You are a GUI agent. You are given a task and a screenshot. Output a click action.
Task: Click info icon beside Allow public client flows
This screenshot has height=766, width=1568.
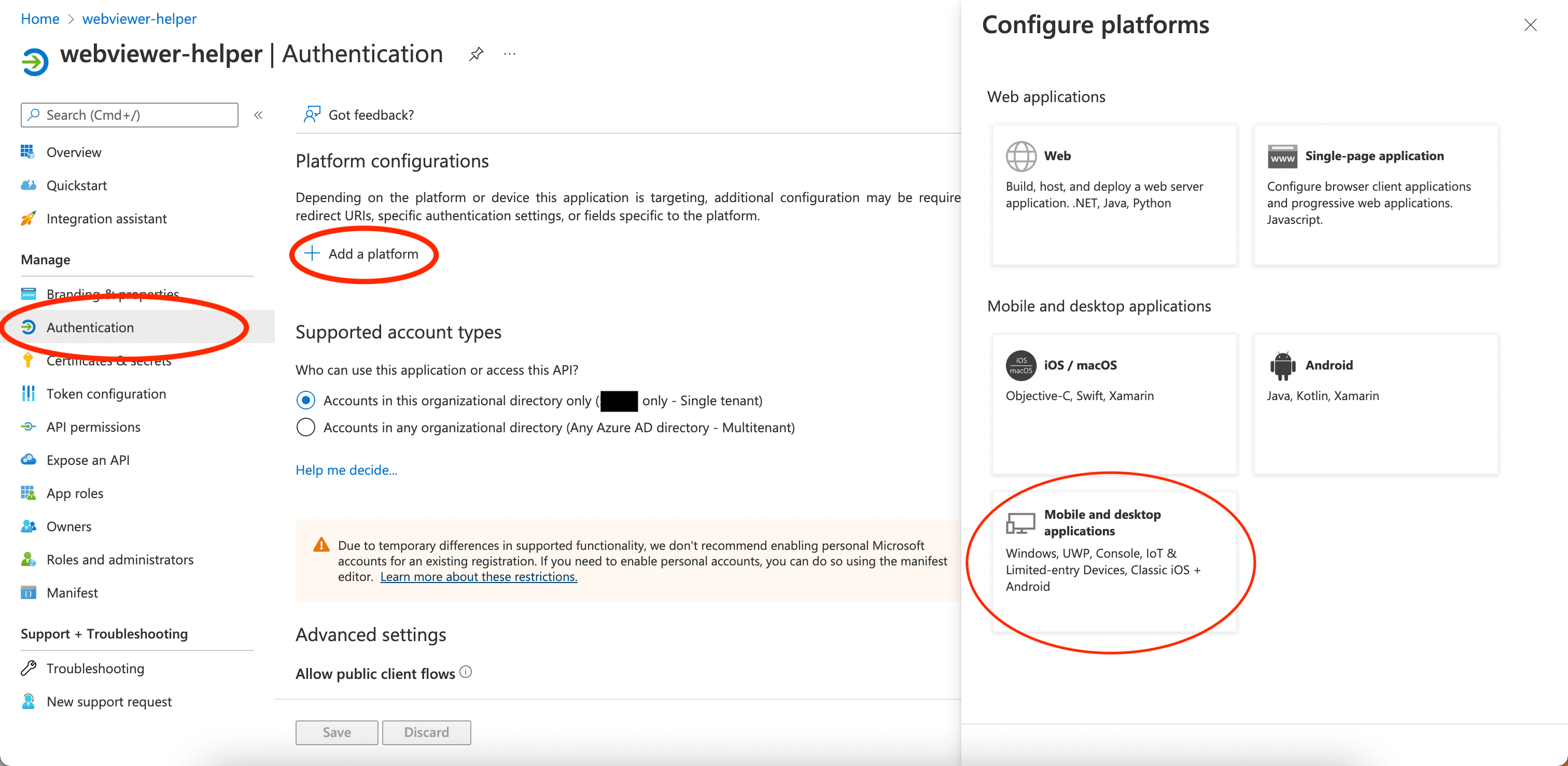click(466, 672)
